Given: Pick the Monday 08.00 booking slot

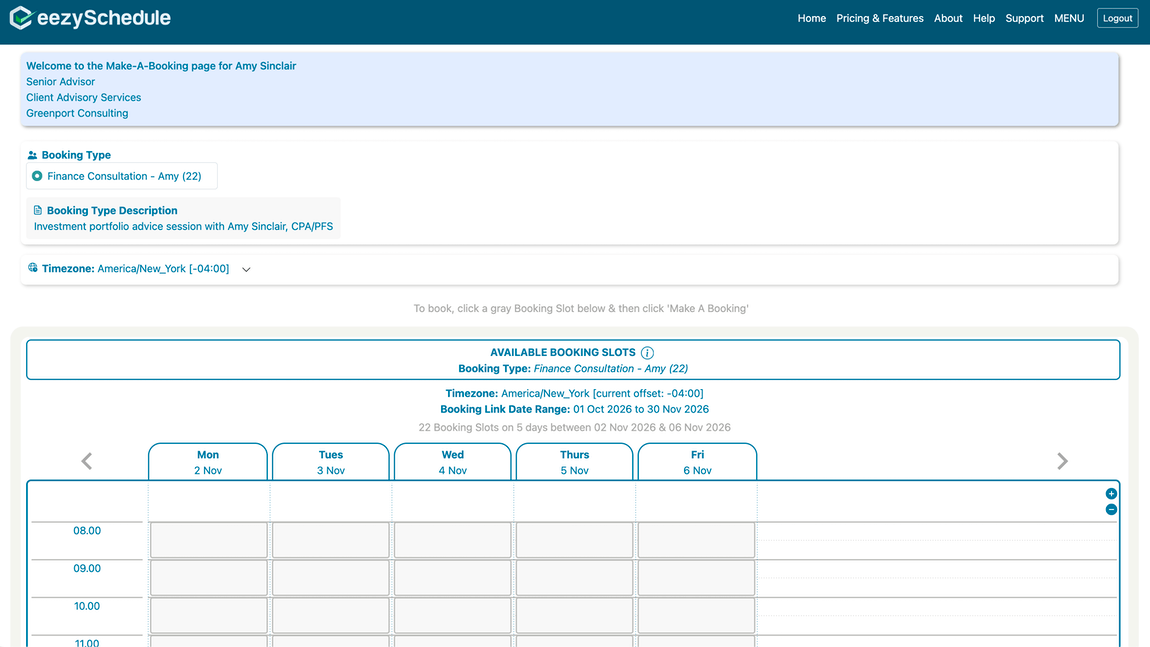Looking at the screenshot, I should tap(209, 540).
